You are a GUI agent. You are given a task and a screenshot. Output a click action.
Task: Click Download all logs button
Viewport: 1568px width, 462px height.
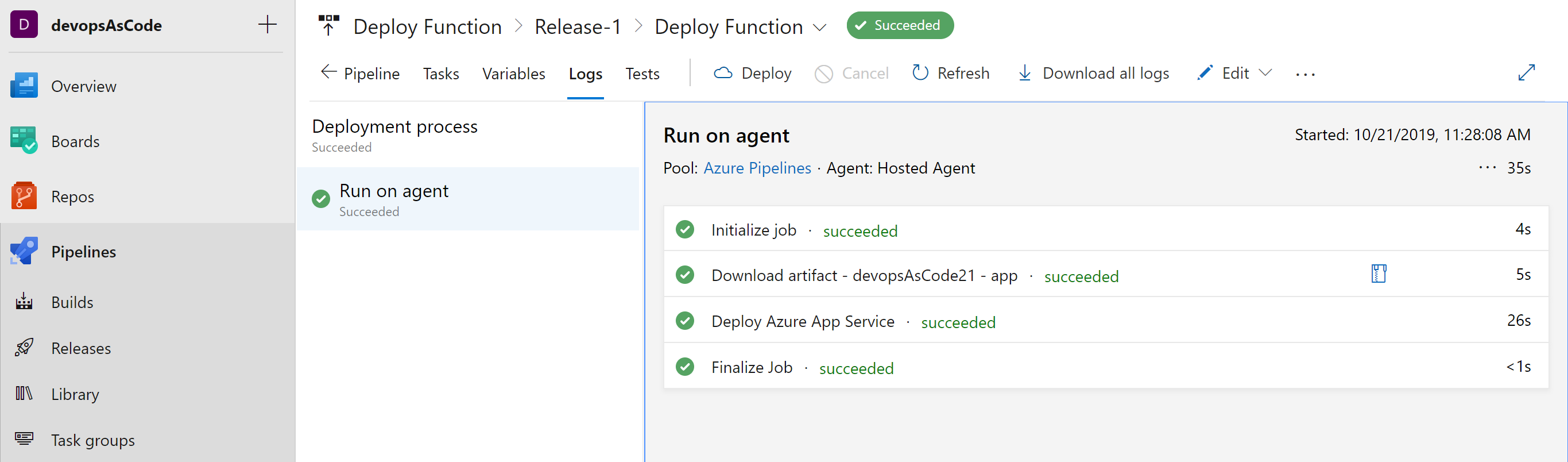click(x=1093, y=74)
